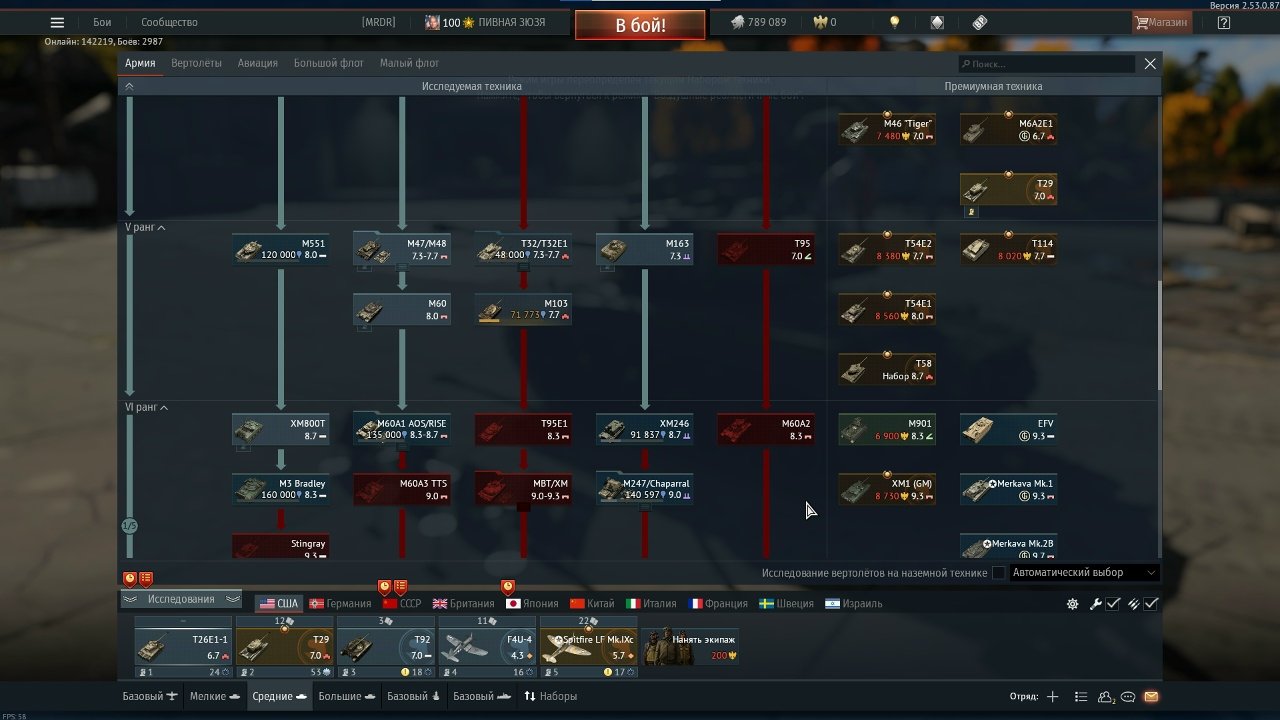Viewport: 1280px width, 720px height.
Task: Open the Автоматический выбор dropdown
Action: click(x=1084, y=573)
